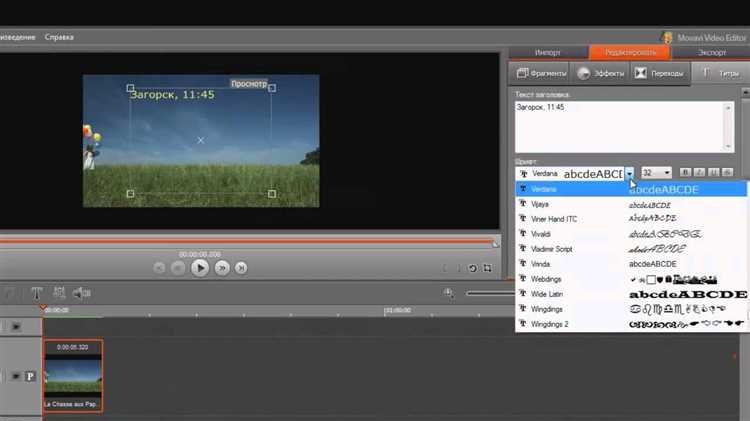Click the orange preview seek bar
This screenshot has height=421, width=750.
pos(246,242)
